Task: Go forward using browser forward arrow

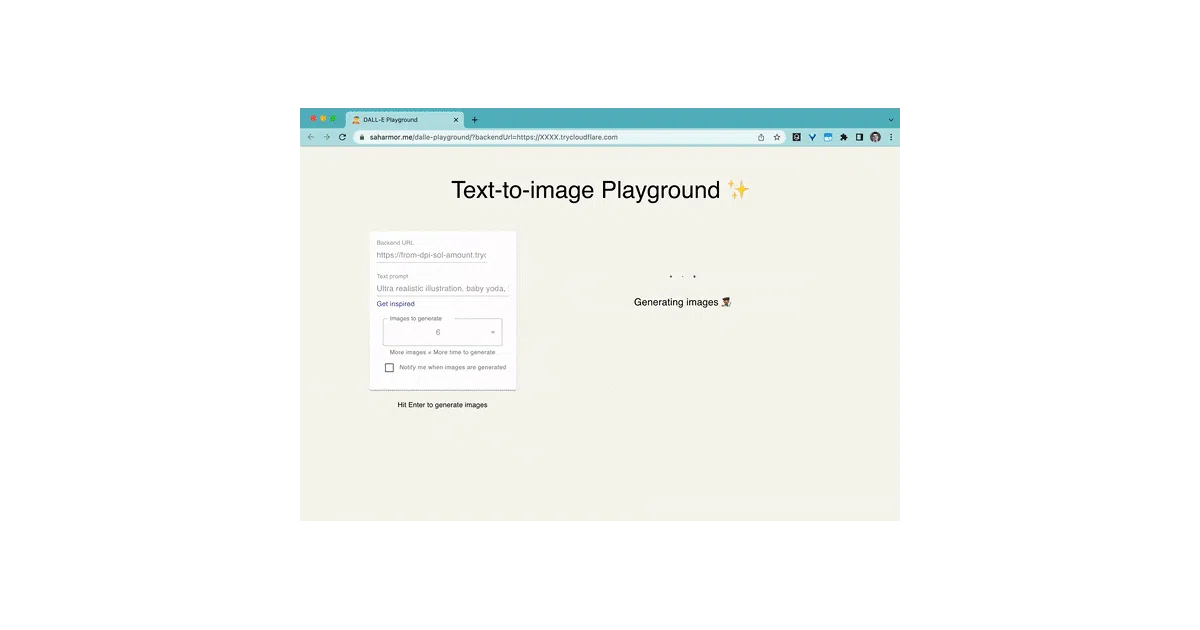Action: tap(326, 137)
